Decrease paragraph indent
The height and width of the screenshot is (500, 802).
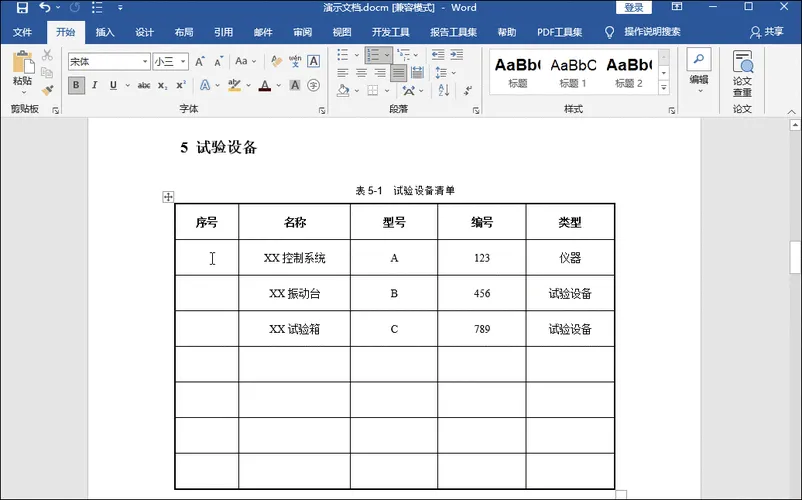click(438, 54)
